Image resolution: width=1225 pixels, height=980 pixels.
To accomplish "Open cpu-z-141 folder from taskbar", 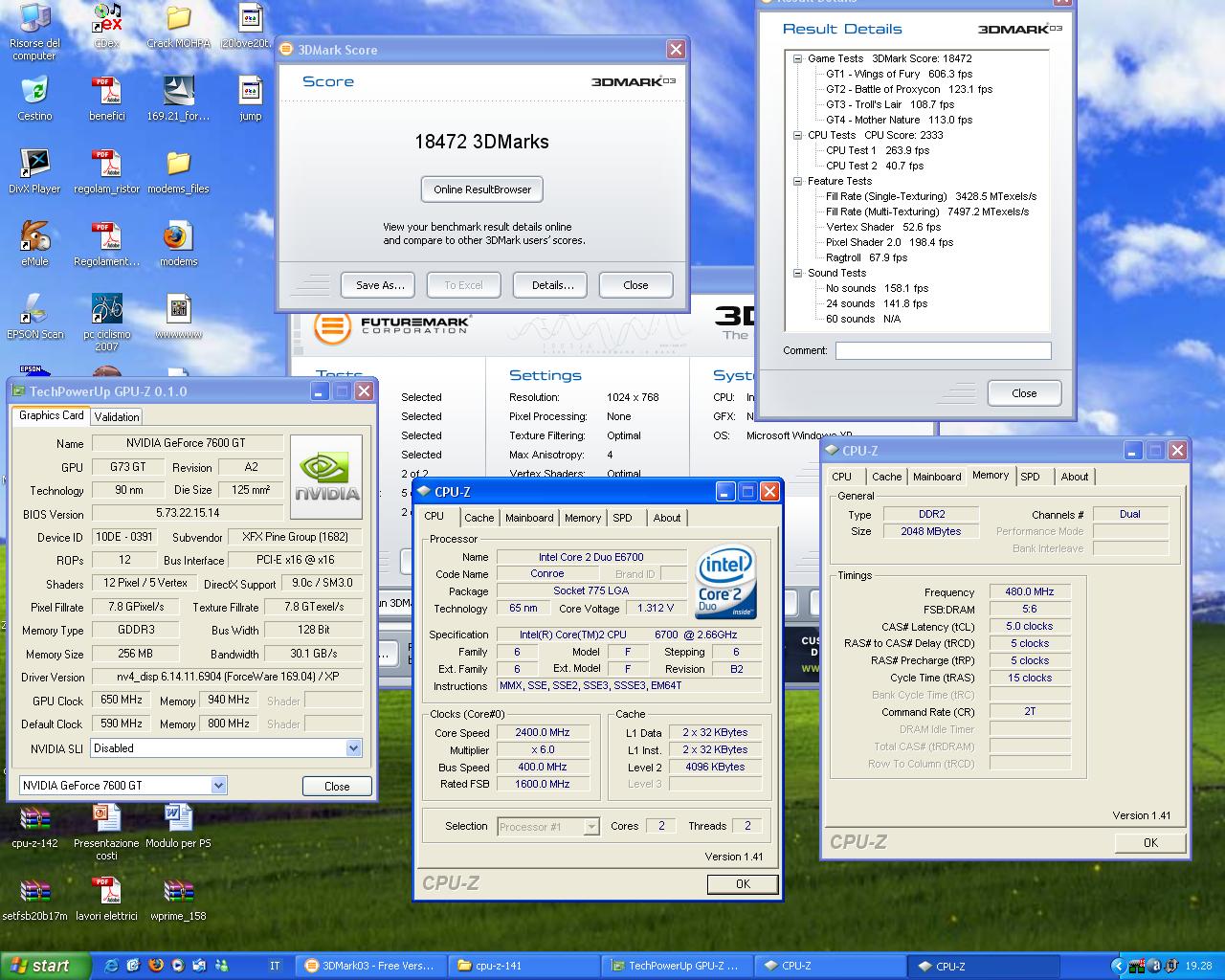I will click(523, 966).
